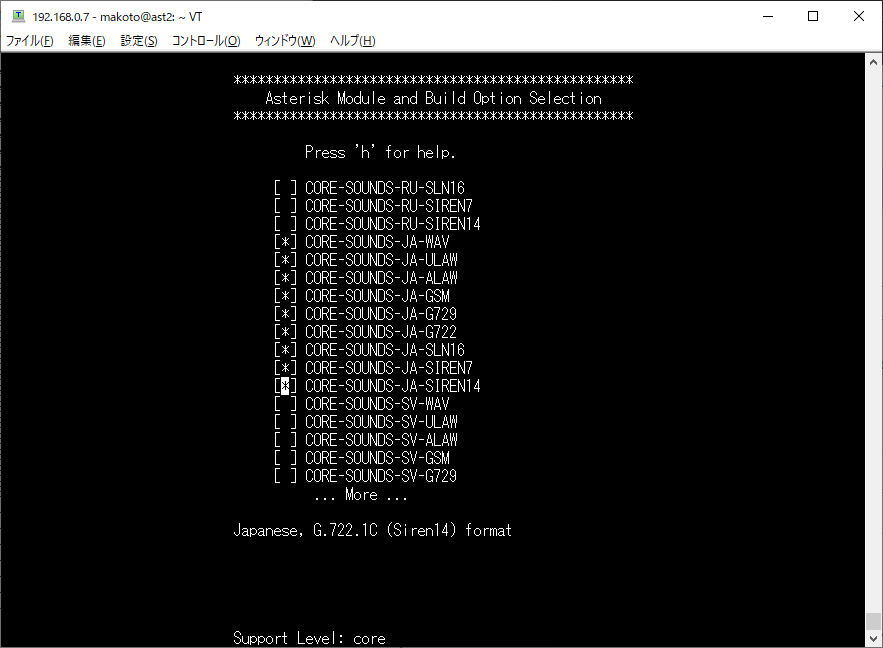
Task: Enable CORE-SOUNDS-SV-ULAW checkbox
Action: [285, 422]
